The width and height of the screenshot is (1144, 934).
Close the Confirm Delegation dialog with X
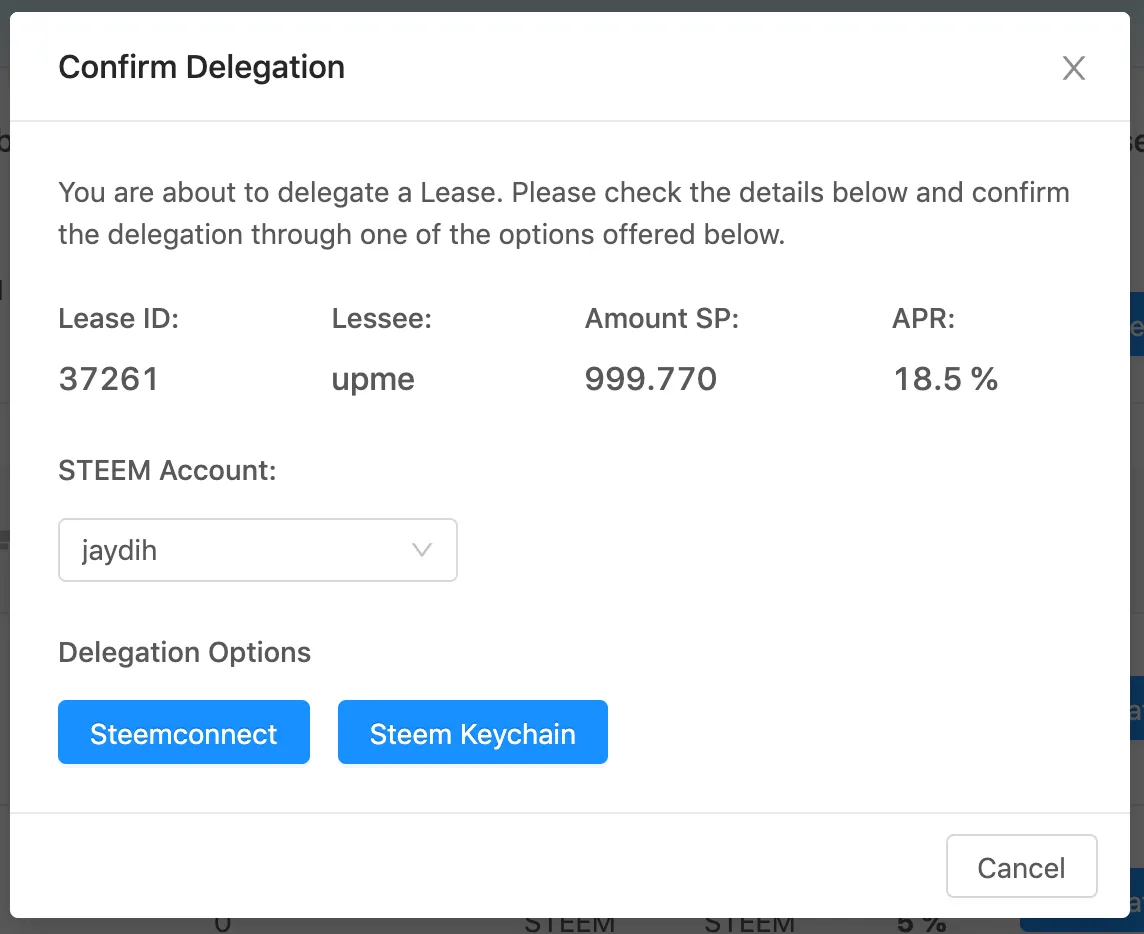[x=1073, y=68]
